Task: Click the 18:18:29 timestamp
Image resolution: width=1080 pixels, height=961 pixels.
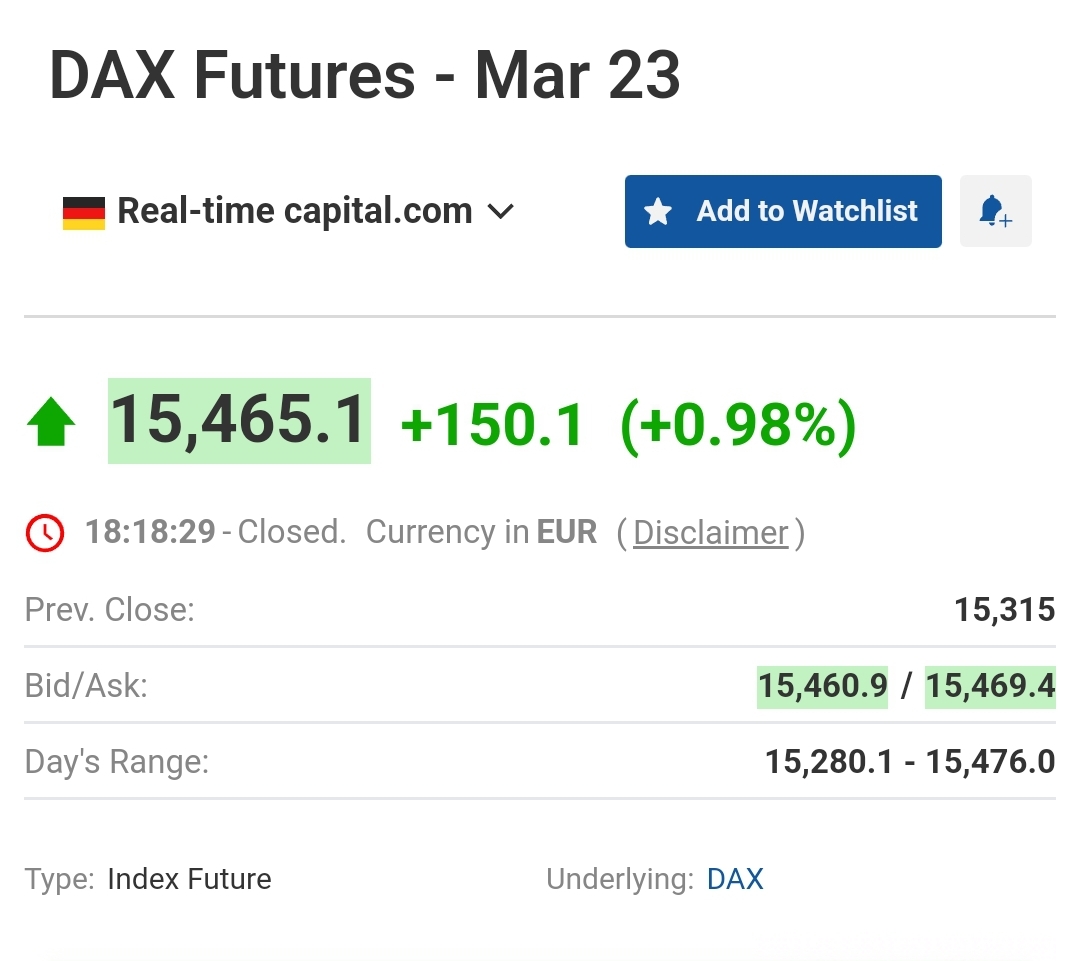Action: pos(150,533)
